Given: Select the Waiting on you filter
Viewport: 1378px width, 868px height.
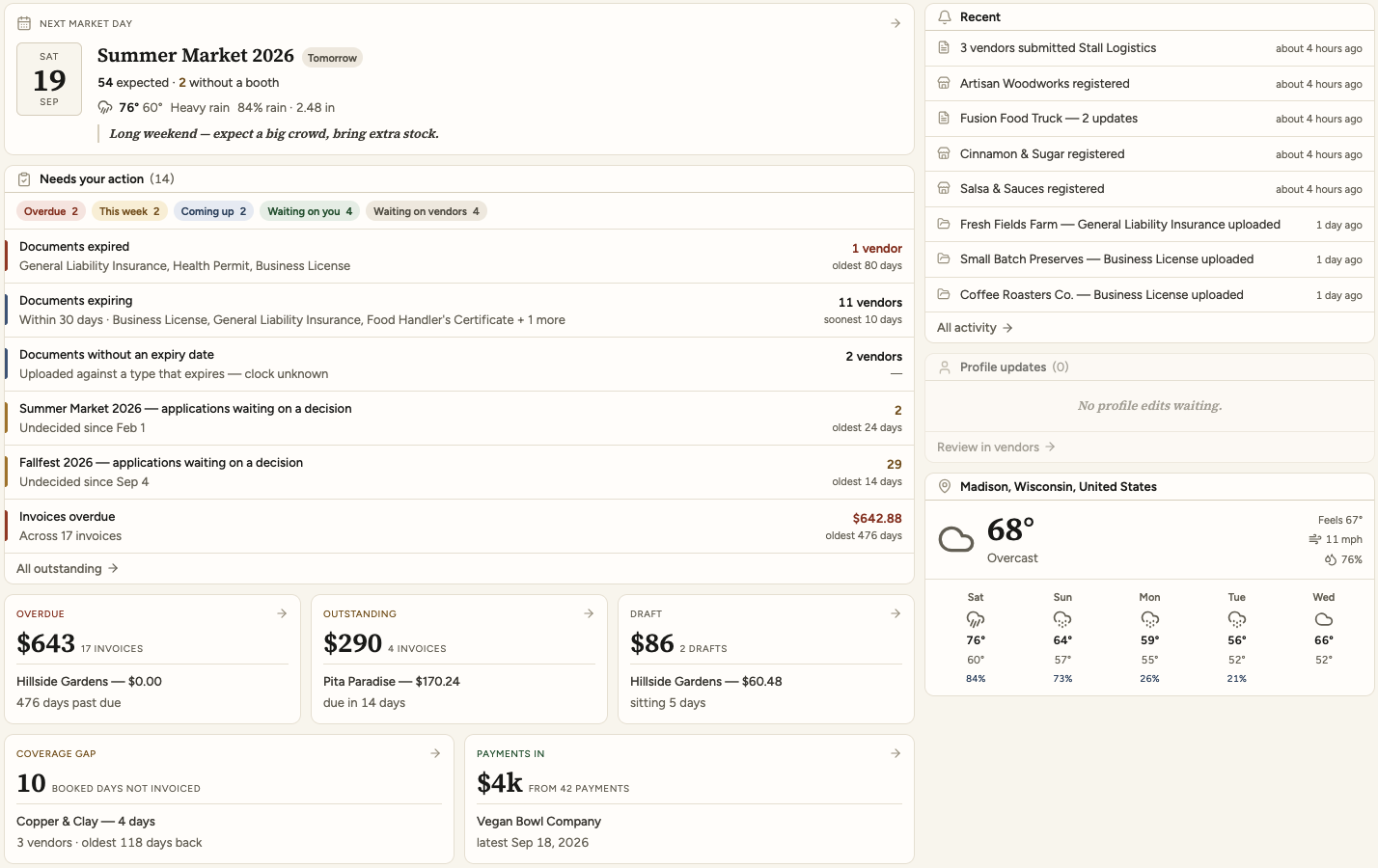Looking at the screenshot, I should tap(310, 211).
